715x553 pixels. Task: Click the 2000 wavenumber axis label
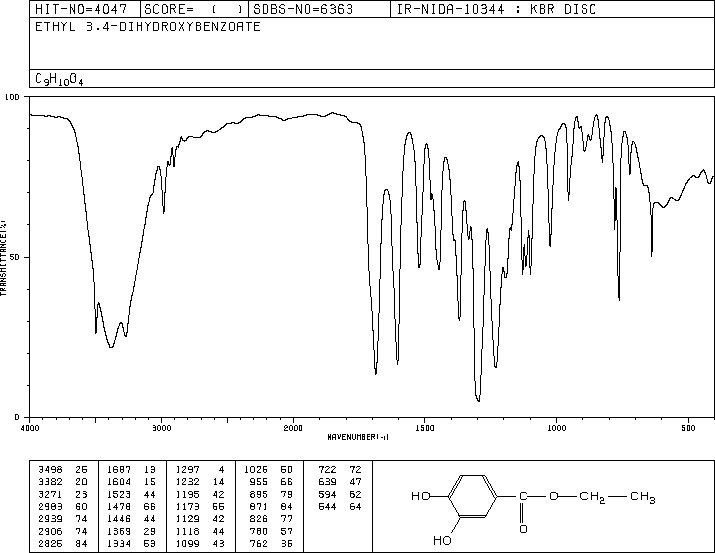293,428
